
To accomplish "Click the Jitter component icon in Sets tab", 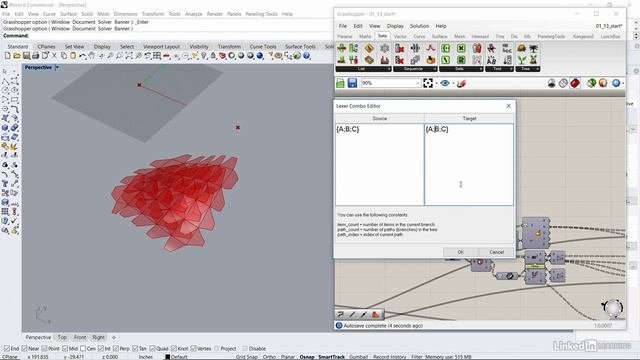I will 431,48.
